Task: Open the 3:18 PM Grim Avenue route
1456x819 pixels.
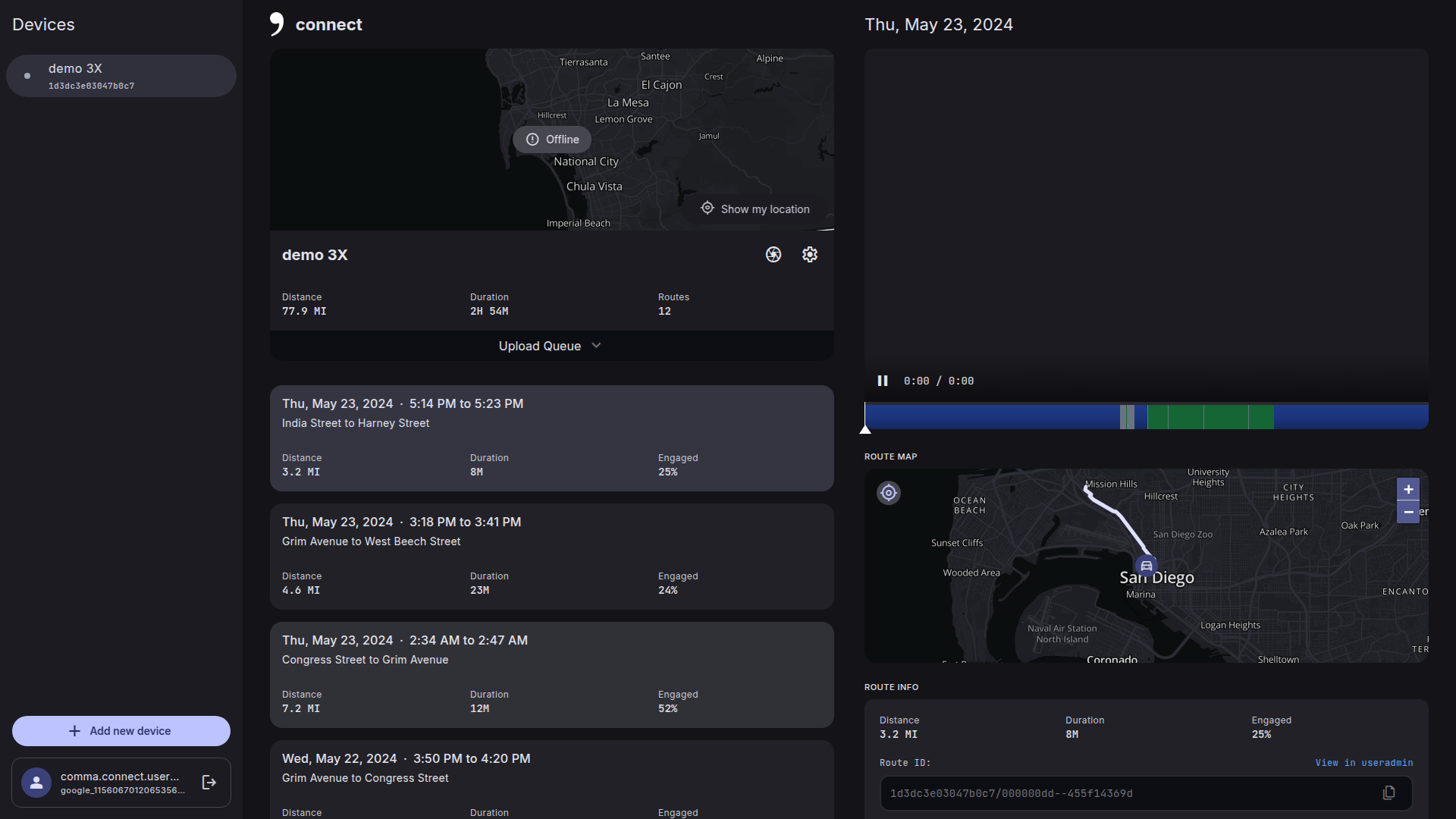Action: (x=551, y=556)
